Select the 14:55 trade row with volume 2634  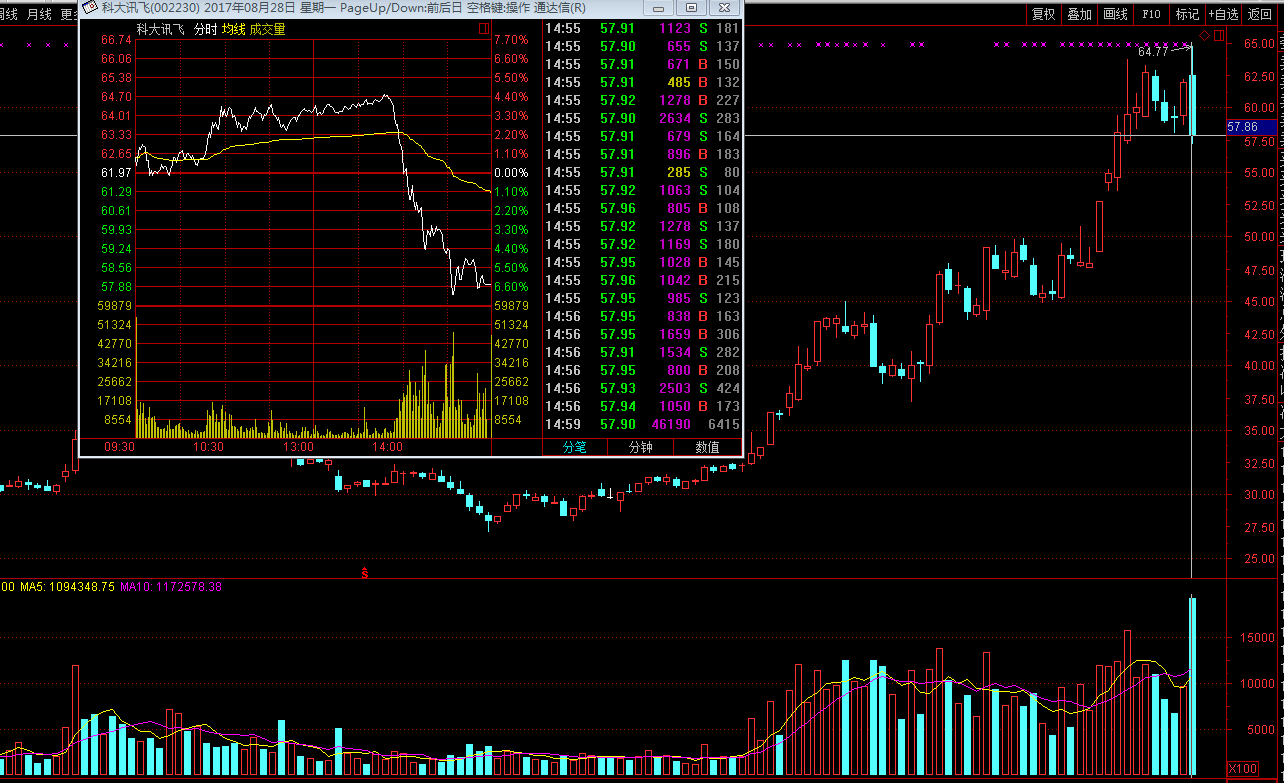[642, 118]
